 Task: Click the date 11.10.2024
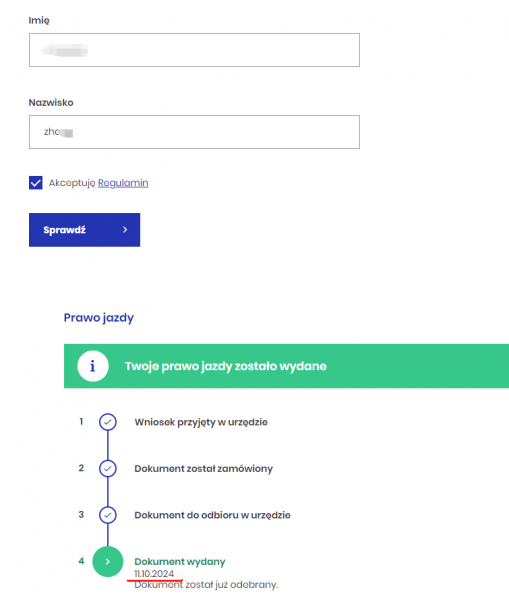(x=154, y=574)
